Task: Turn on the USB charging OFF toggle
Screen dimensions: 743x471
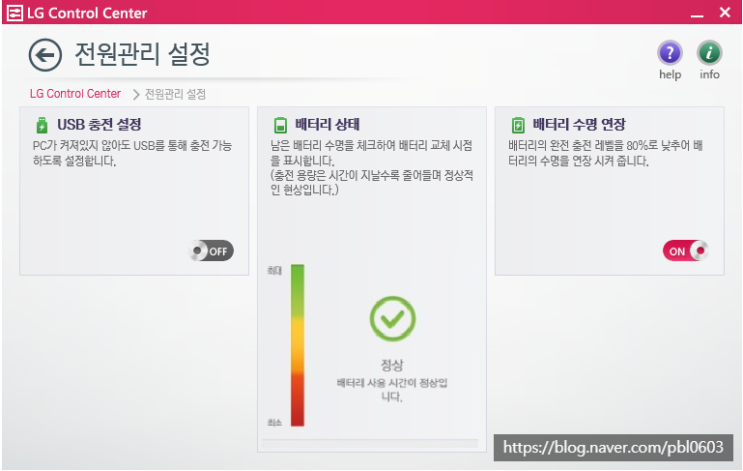Action: click(x=211, y=251)
